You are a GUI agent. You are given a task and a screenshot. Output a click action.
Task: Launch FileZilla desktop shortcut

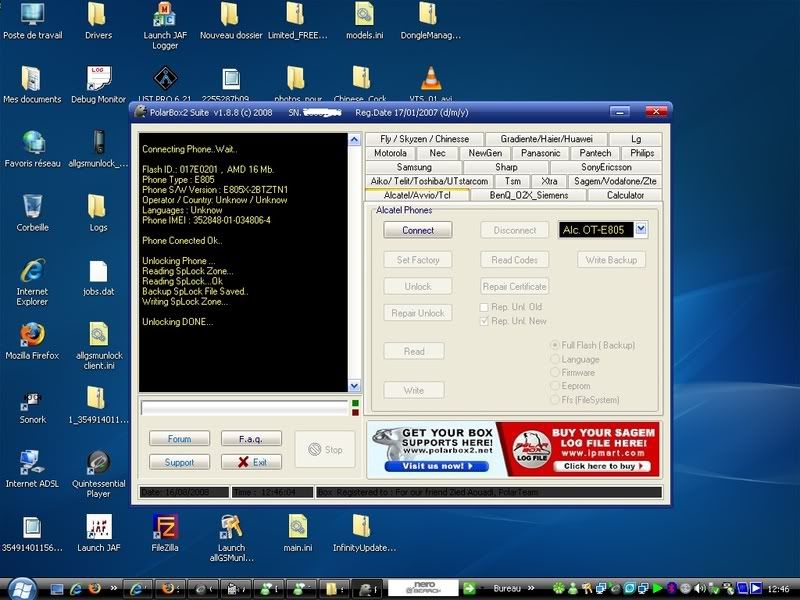coord(165,533)
